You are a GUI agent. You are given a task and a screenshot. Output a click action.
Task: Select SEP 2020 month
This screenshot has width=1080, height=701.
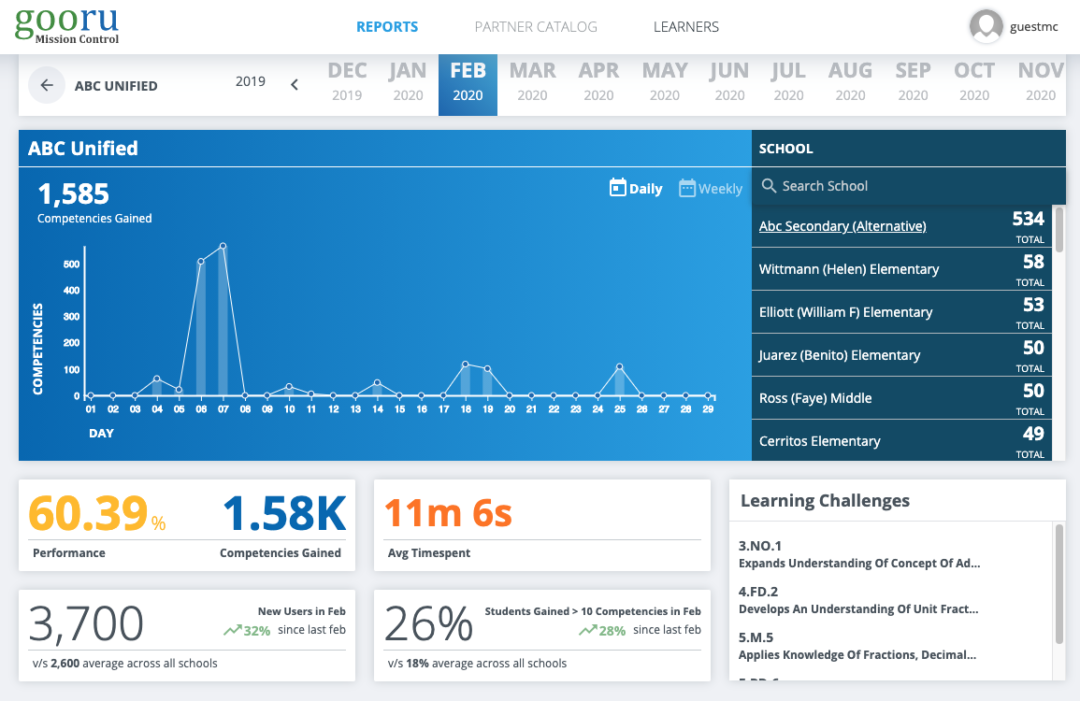click(x=913, y=81)
